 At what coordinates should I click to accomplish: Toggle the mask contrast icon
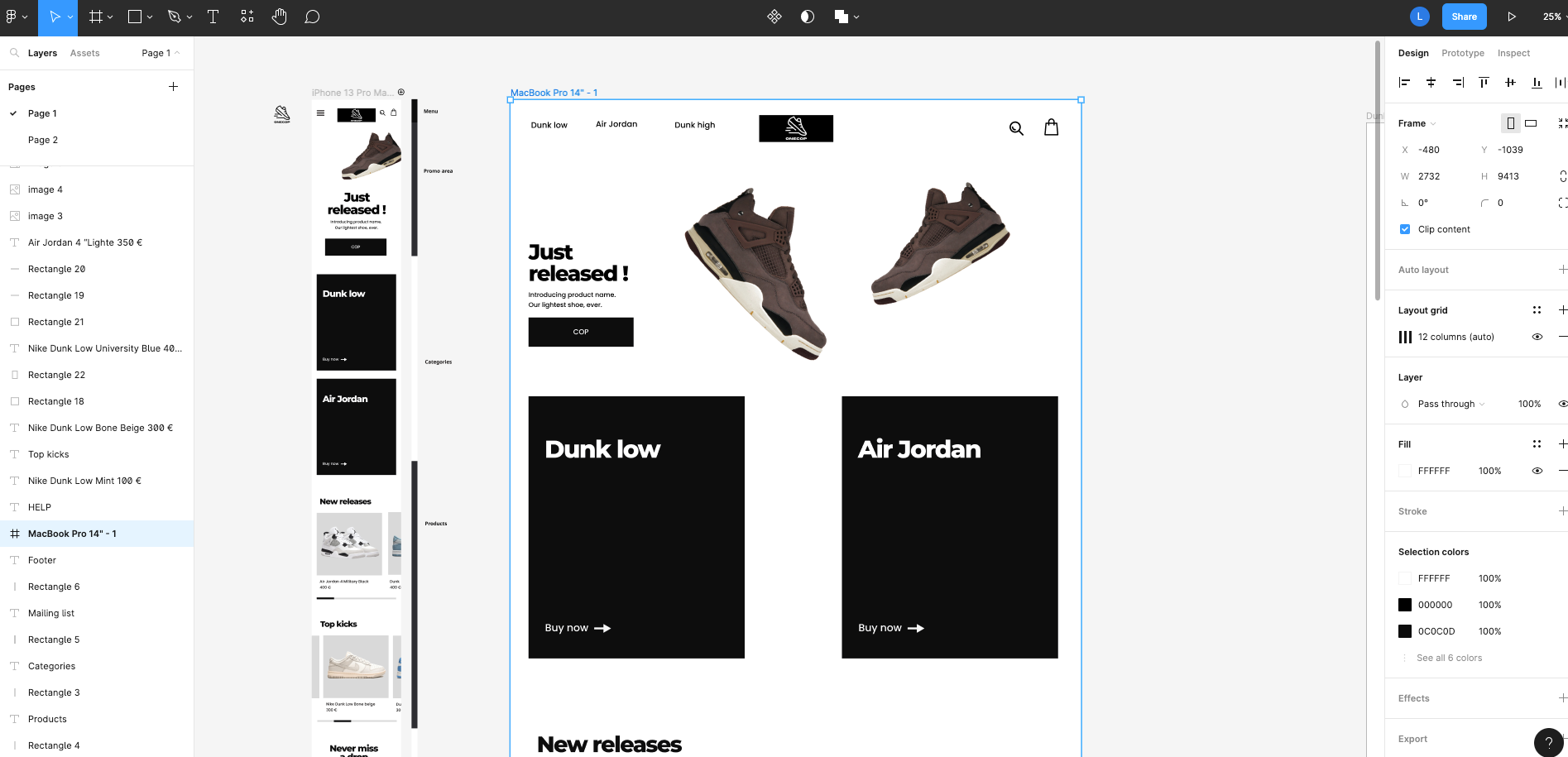point(808,17)
